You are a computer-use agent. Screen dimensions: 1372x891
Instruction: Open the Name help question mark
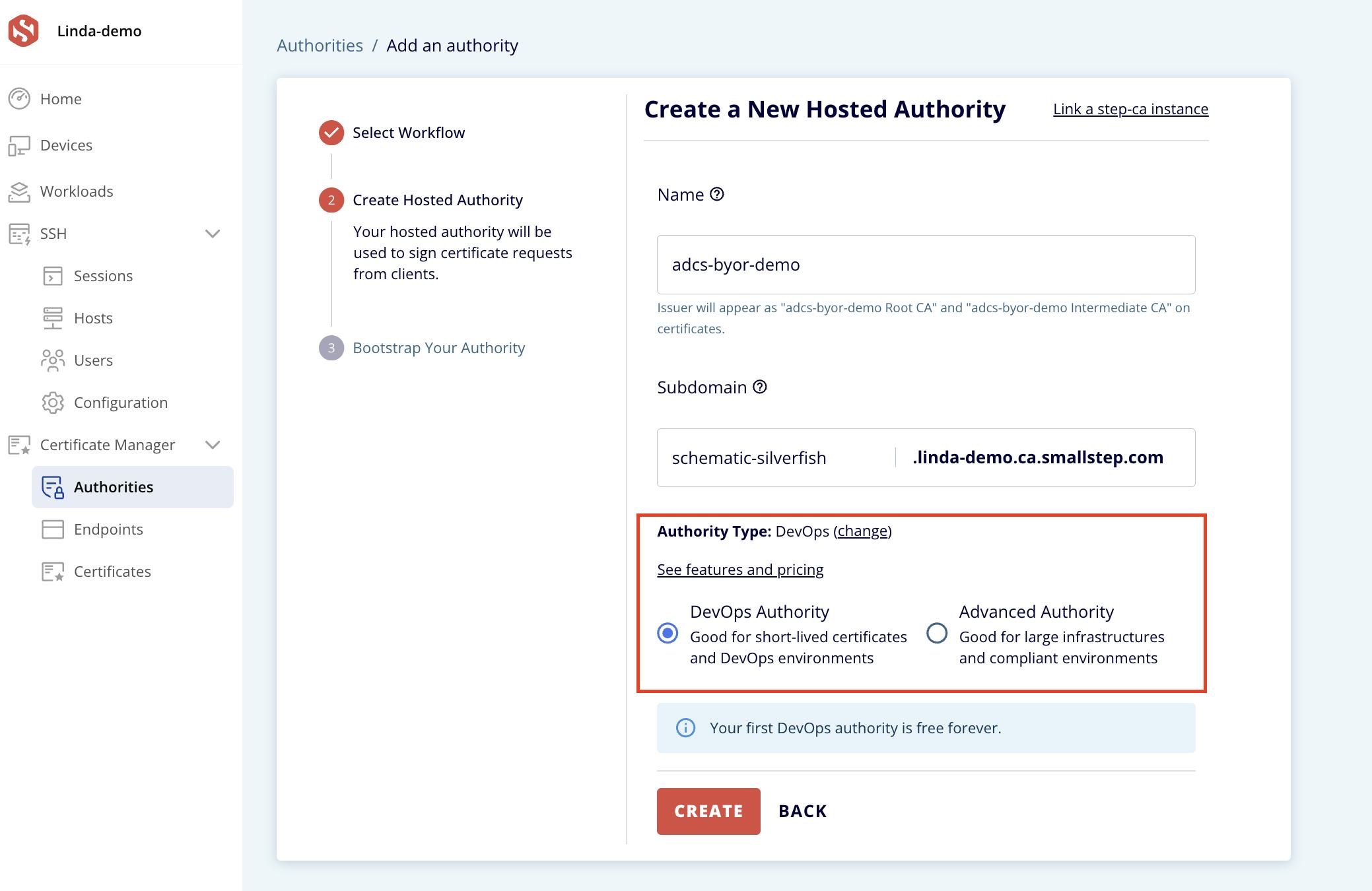click(717, 193)
